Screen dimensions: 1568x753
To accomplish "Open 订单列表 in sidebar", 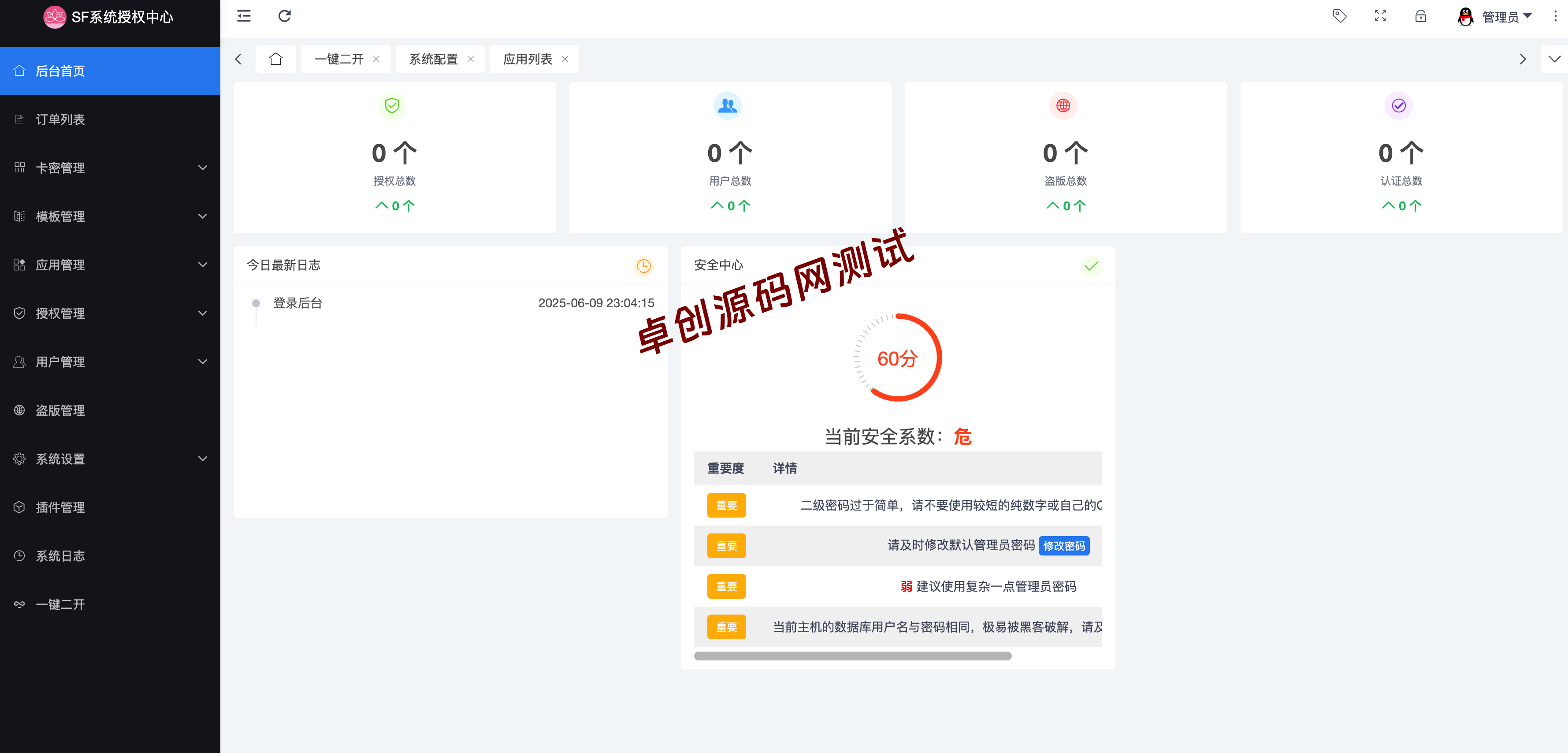I will click(110, 119).
